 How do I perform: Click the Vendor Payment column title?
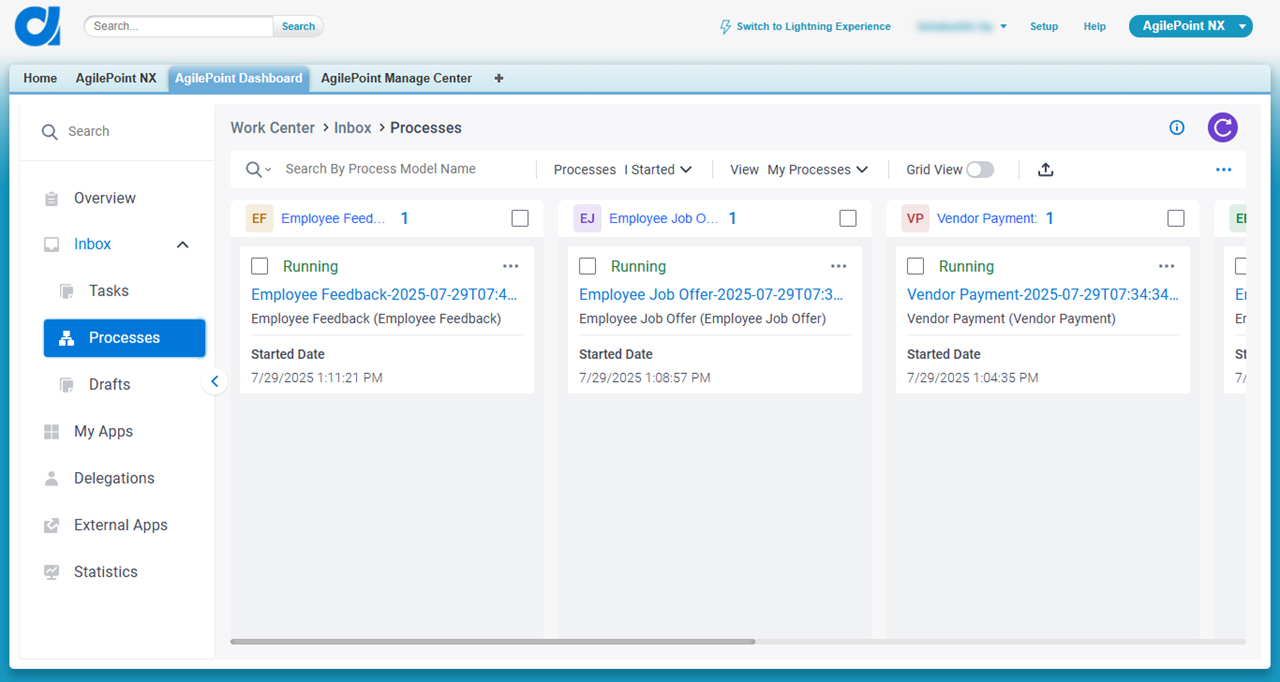[987, 218]
